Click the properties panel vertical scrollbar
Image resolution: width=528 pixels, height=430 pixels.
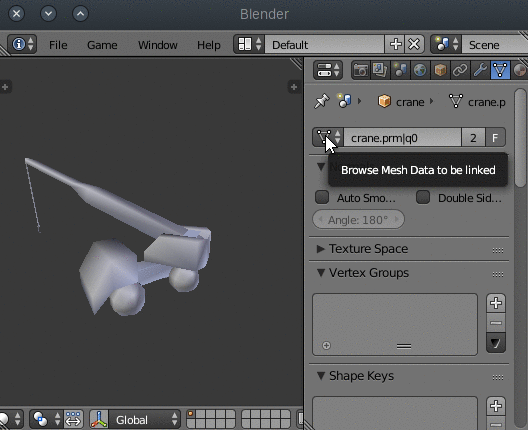point(520,137)
